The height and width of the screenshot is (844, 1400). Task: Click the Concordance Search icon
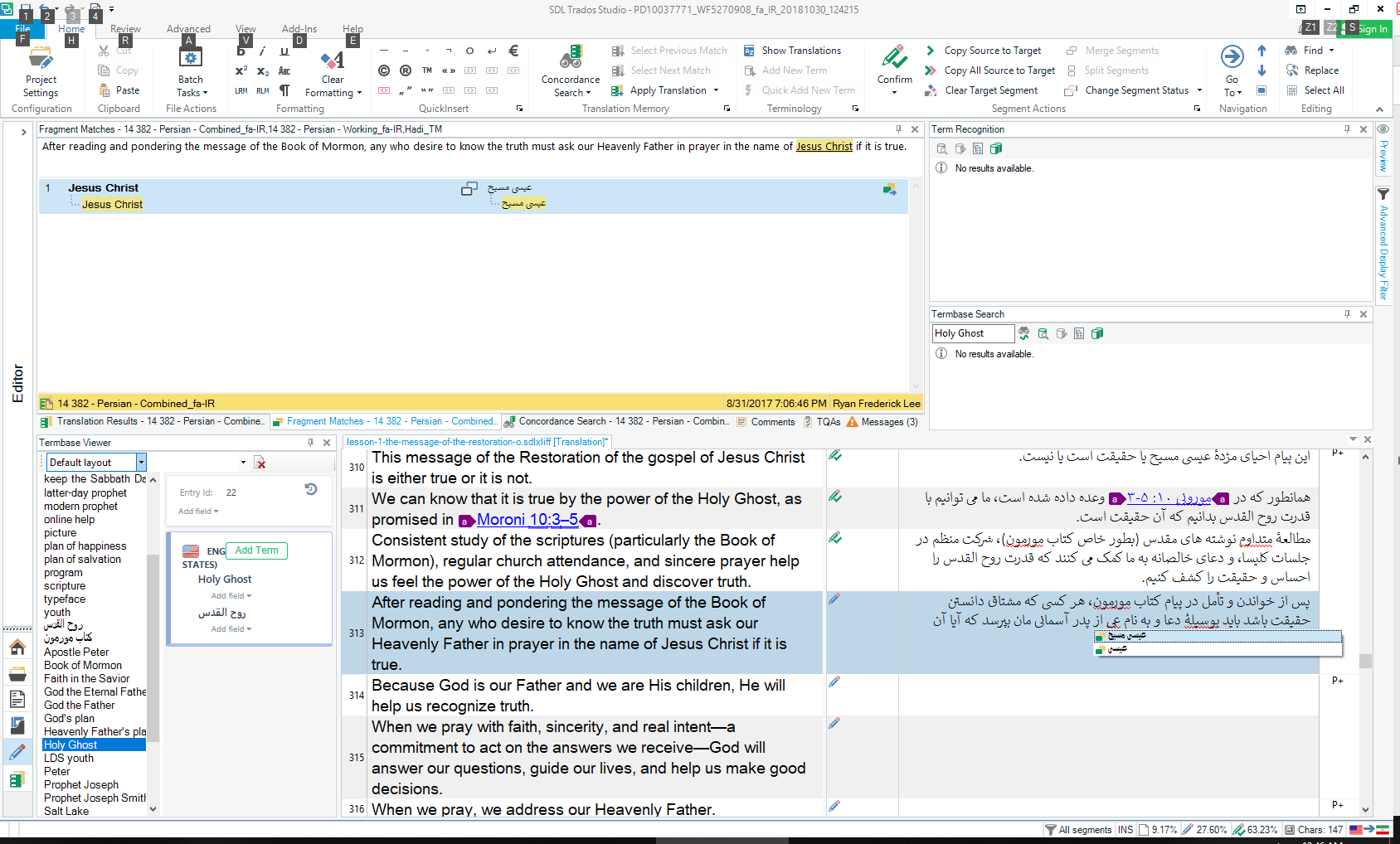pyautogui.click(x=570, y=59)
